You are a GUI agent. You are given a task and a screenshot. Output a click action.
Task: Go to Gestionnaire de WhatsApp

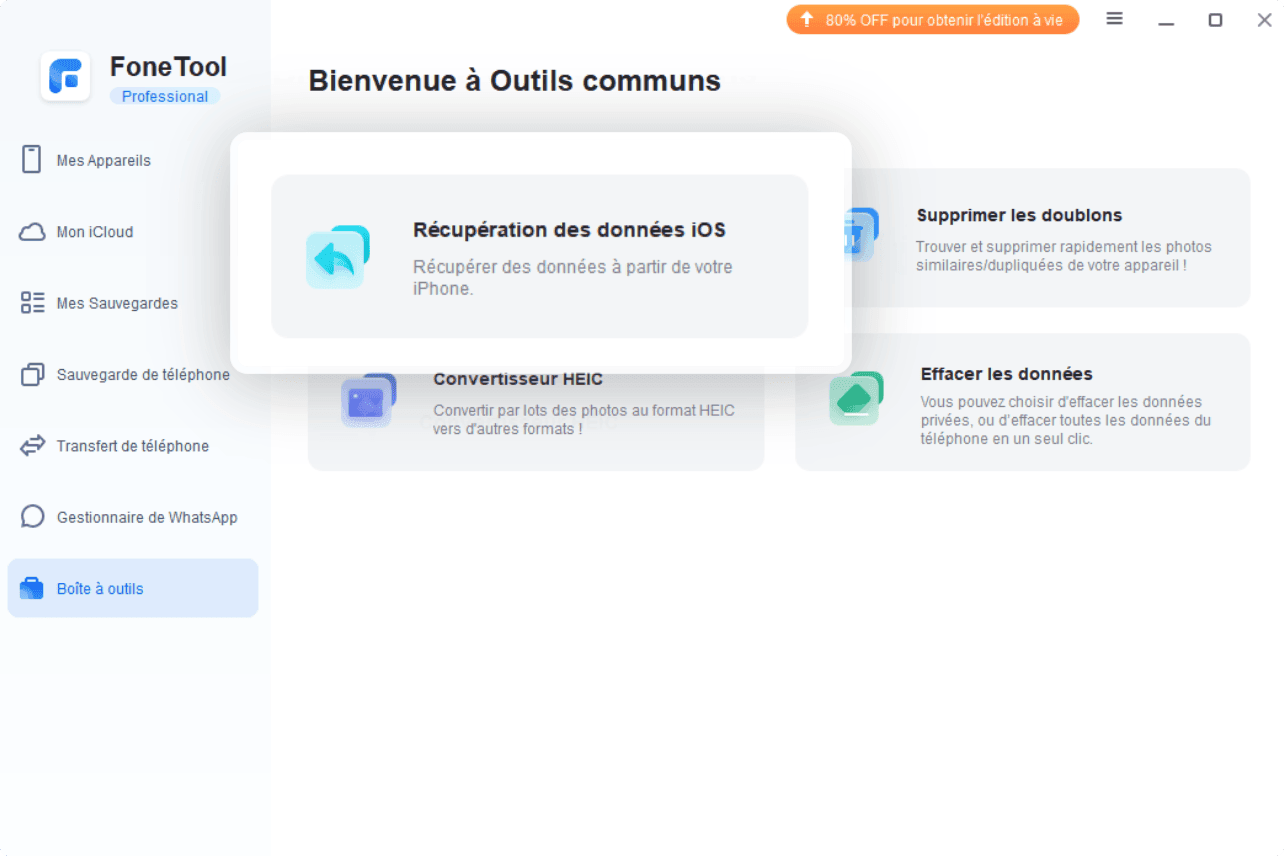147,517
